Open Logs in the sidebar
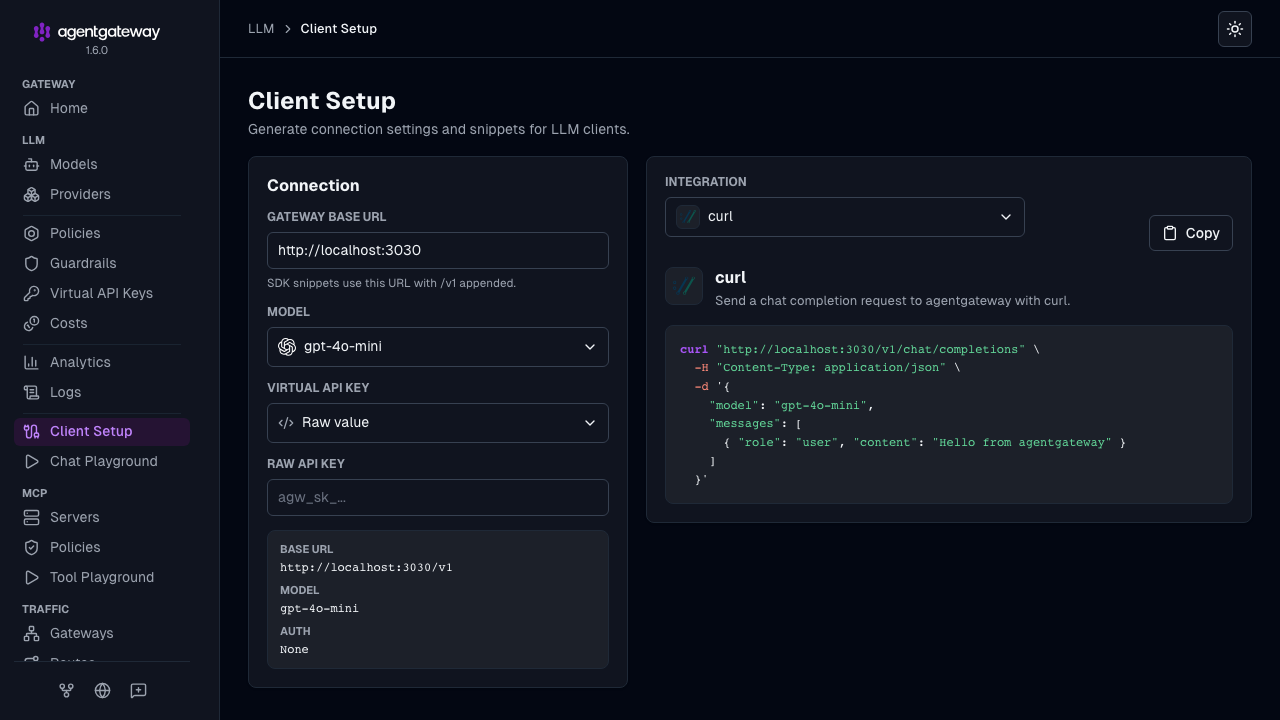The height and width of the screenshot is (720, 1280). [x=102, y=392]
